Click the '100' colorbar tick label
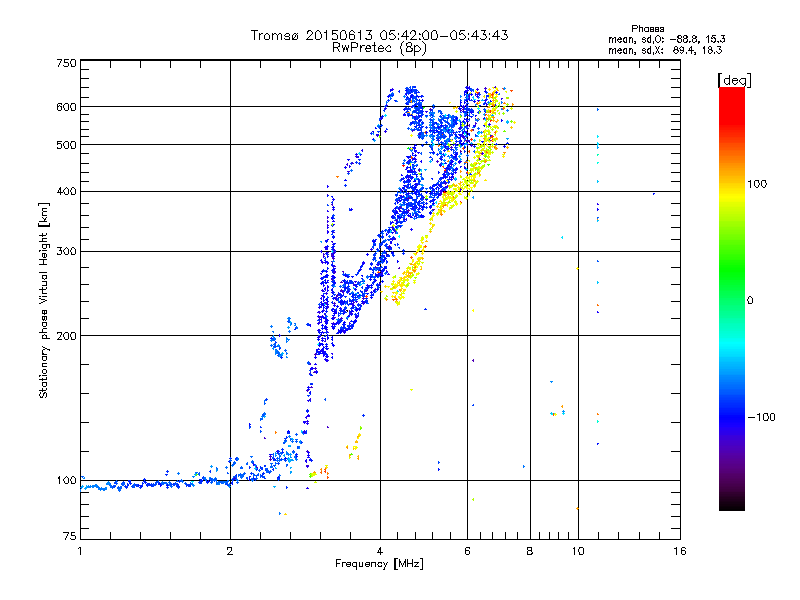Image resolution: width=800 pixels, height=600 pixels. coord(757,184)
